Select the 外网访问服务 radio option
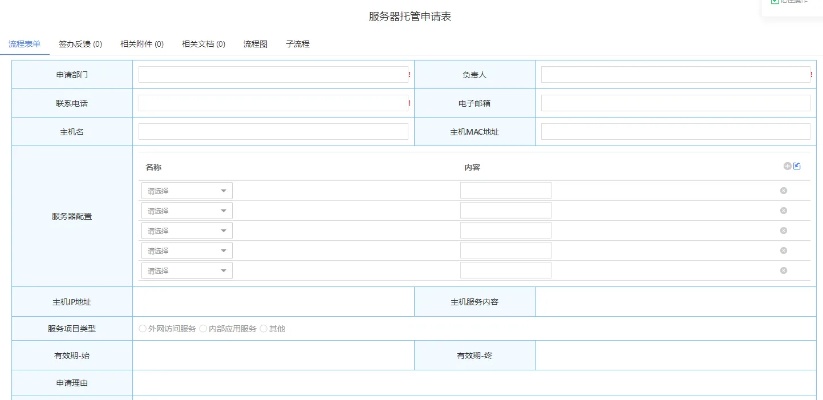The image size is (823, 400). pos(142,329)
